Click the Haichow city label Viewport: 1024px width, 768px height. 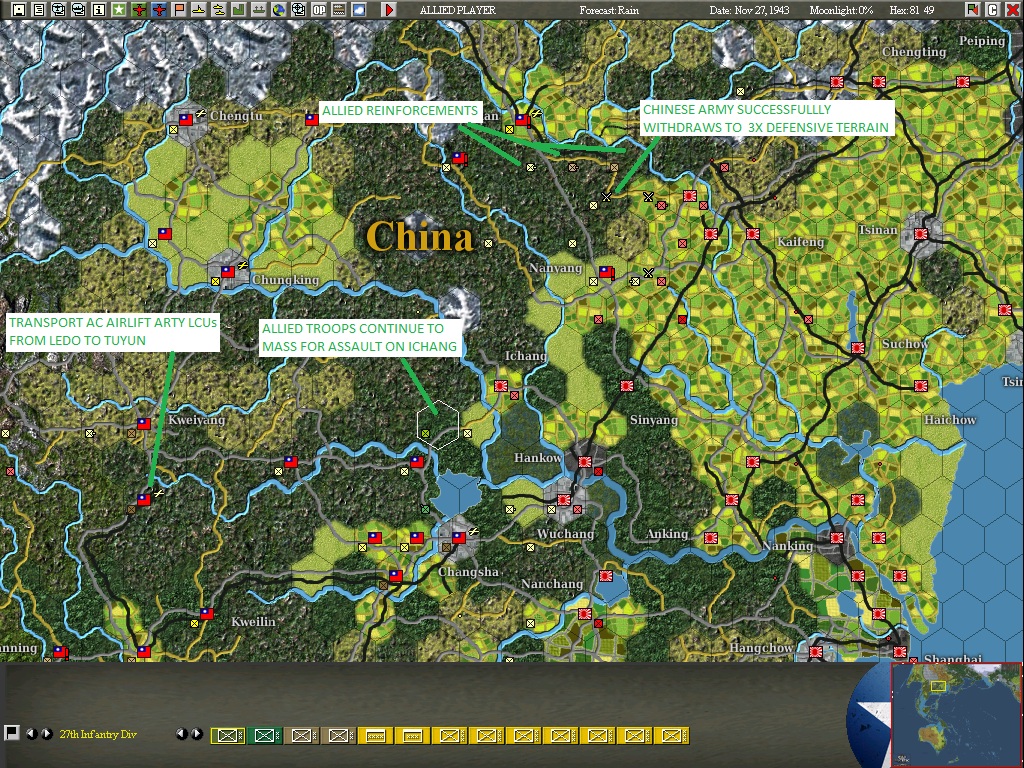tap(950, 419)
